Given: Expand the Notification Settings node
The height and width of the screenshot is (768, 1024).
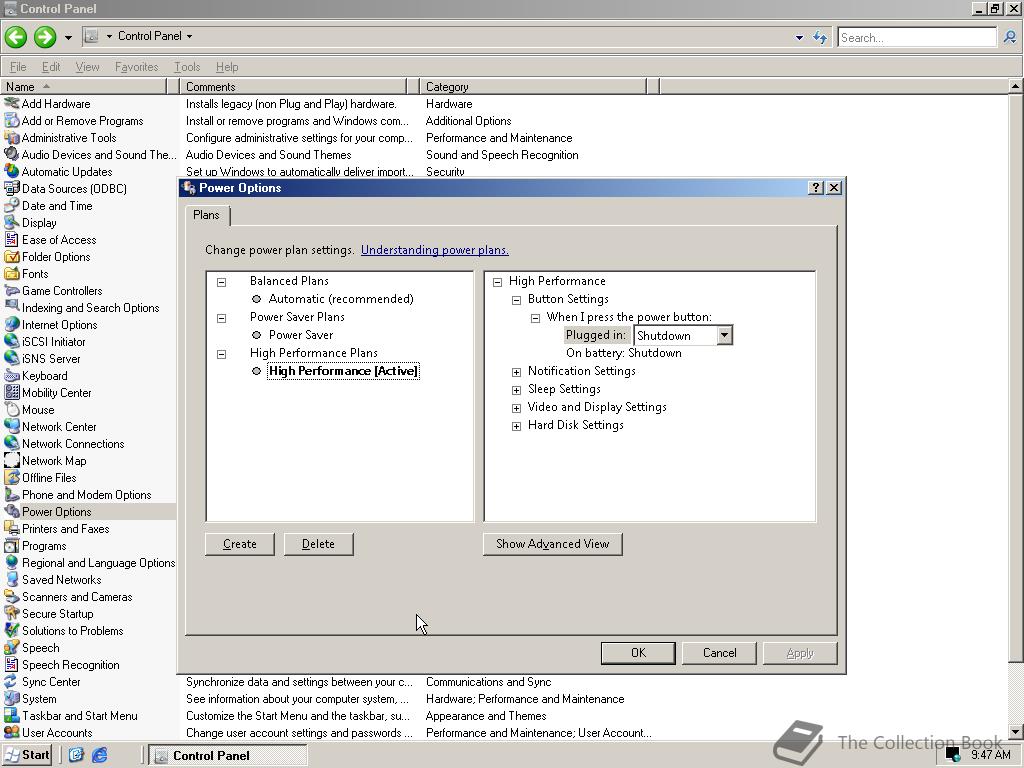Looking at the screenshot, I should pos(517,372).
